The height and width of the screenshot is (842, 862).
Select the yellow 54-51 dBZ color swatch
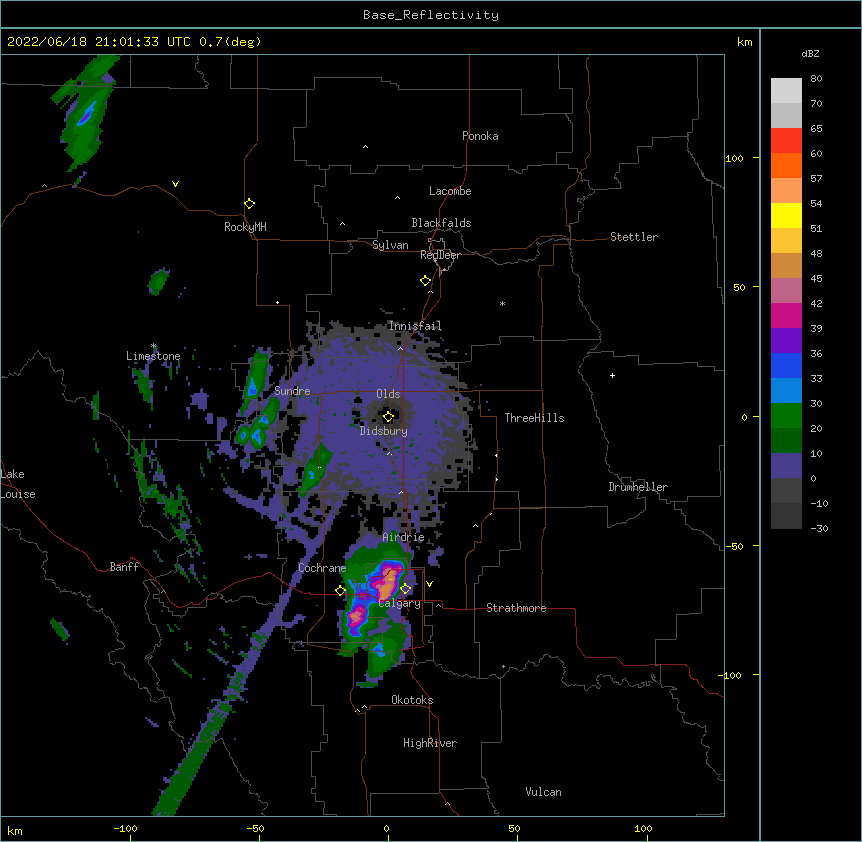coord(786,216)
